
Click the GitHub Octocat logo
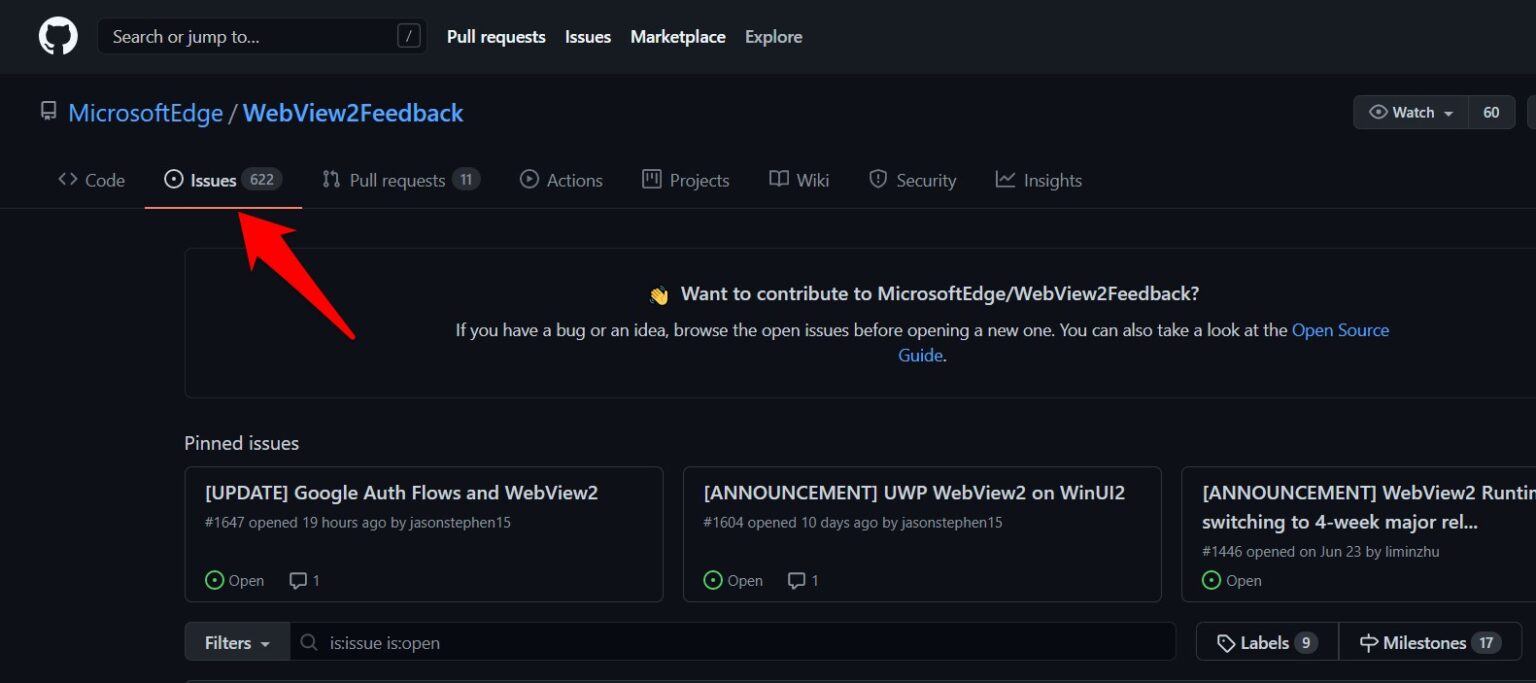tap(58, 37)
